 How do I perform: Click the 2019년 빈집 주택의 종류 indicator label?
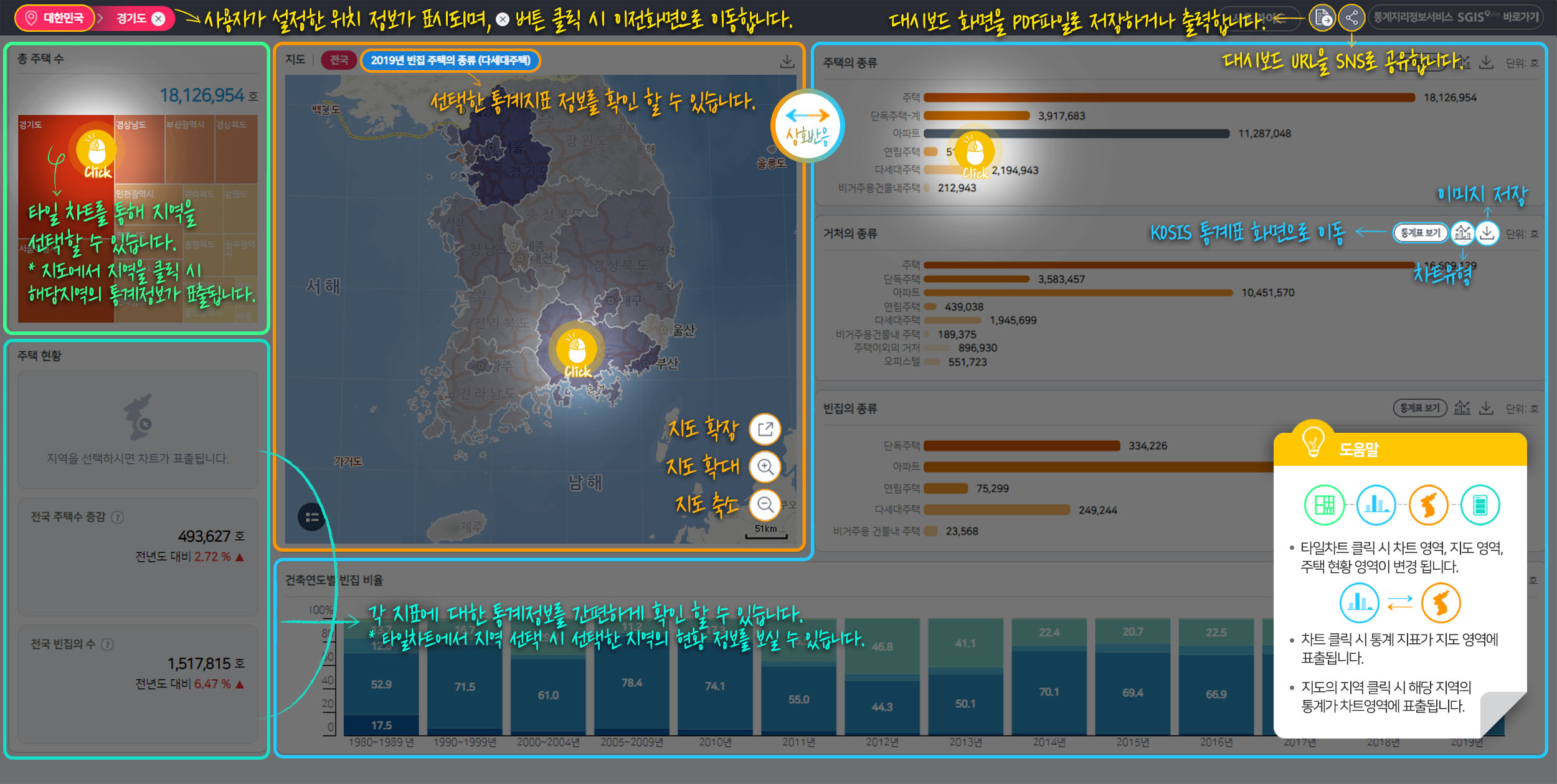[450, 60]
